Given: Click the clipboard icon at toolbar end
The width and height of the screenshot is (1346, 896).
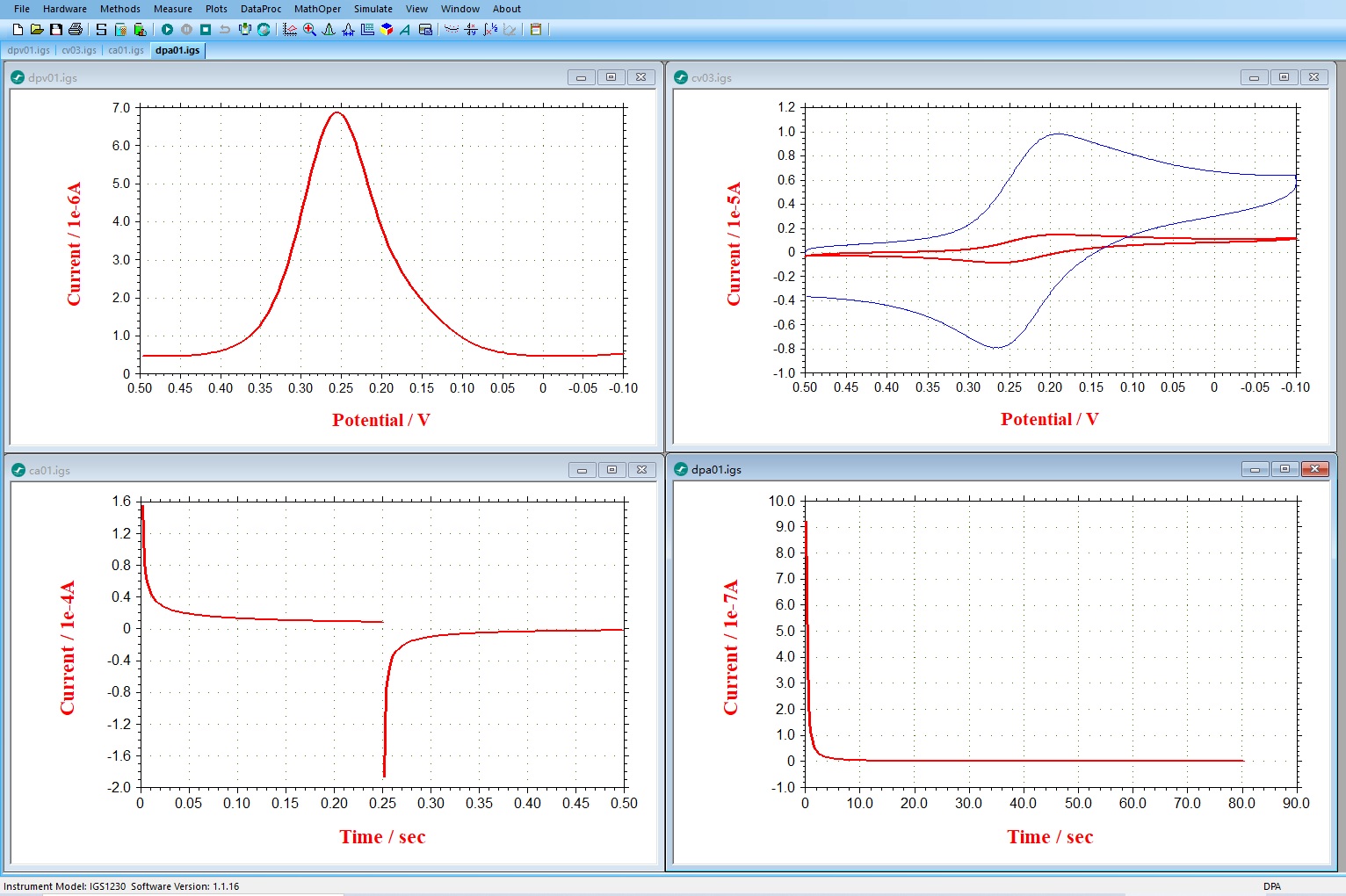Looking at the screenshot, I should (x=536, y=29).
